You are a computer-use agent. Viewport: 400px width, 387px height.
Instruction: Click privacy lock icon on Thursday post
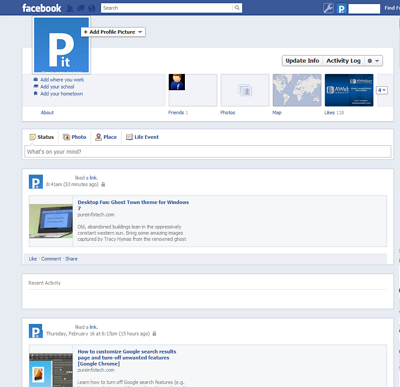(154, 334)
